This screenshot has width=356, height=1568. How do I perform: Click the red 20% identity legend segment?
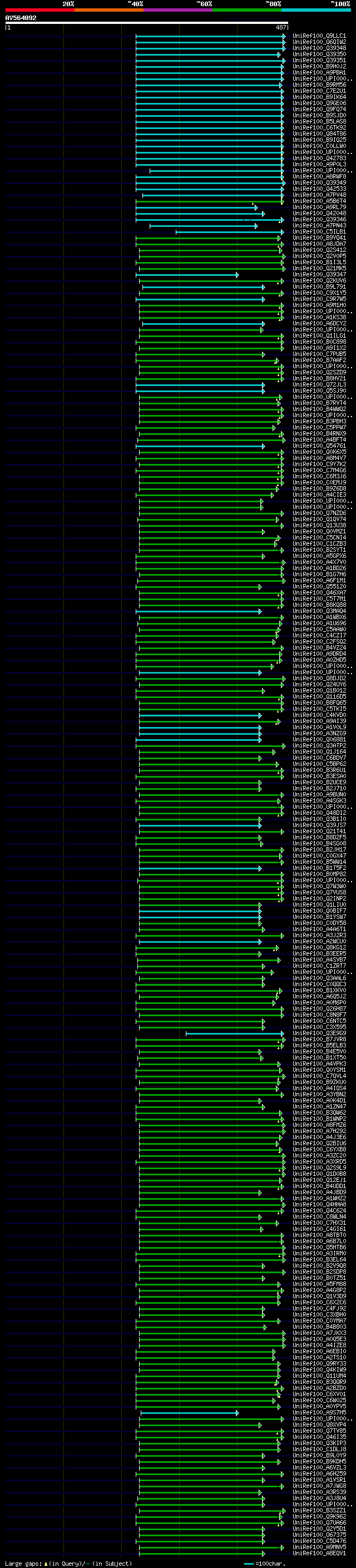point(39,10)
